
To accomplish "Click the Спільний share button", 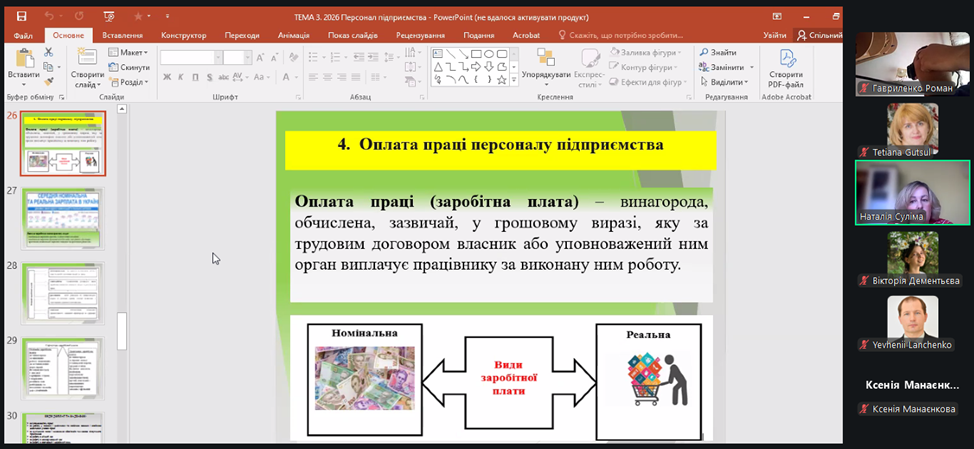I will click(x=820, y=36).
